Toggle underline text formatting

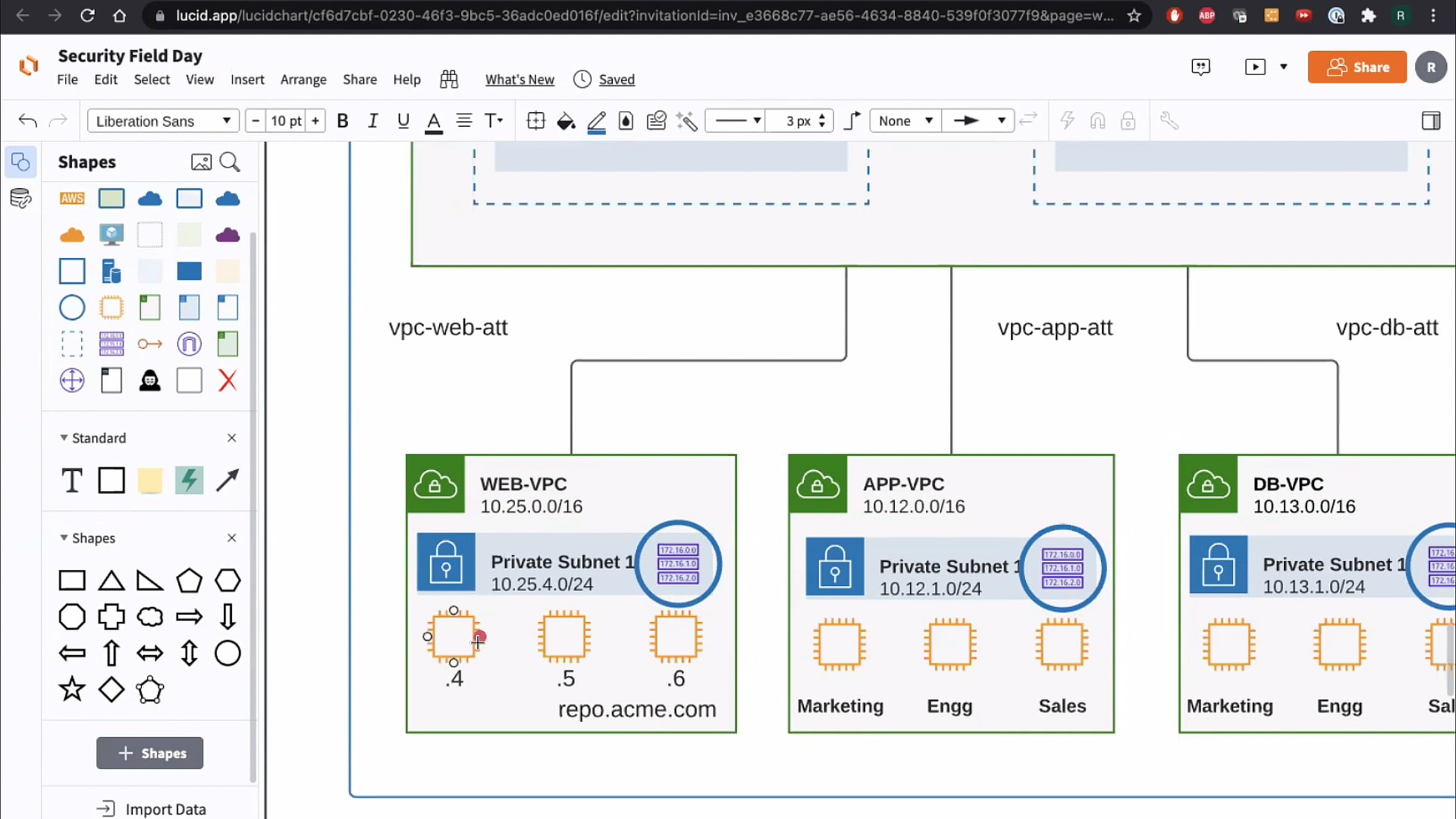point(403,121)
